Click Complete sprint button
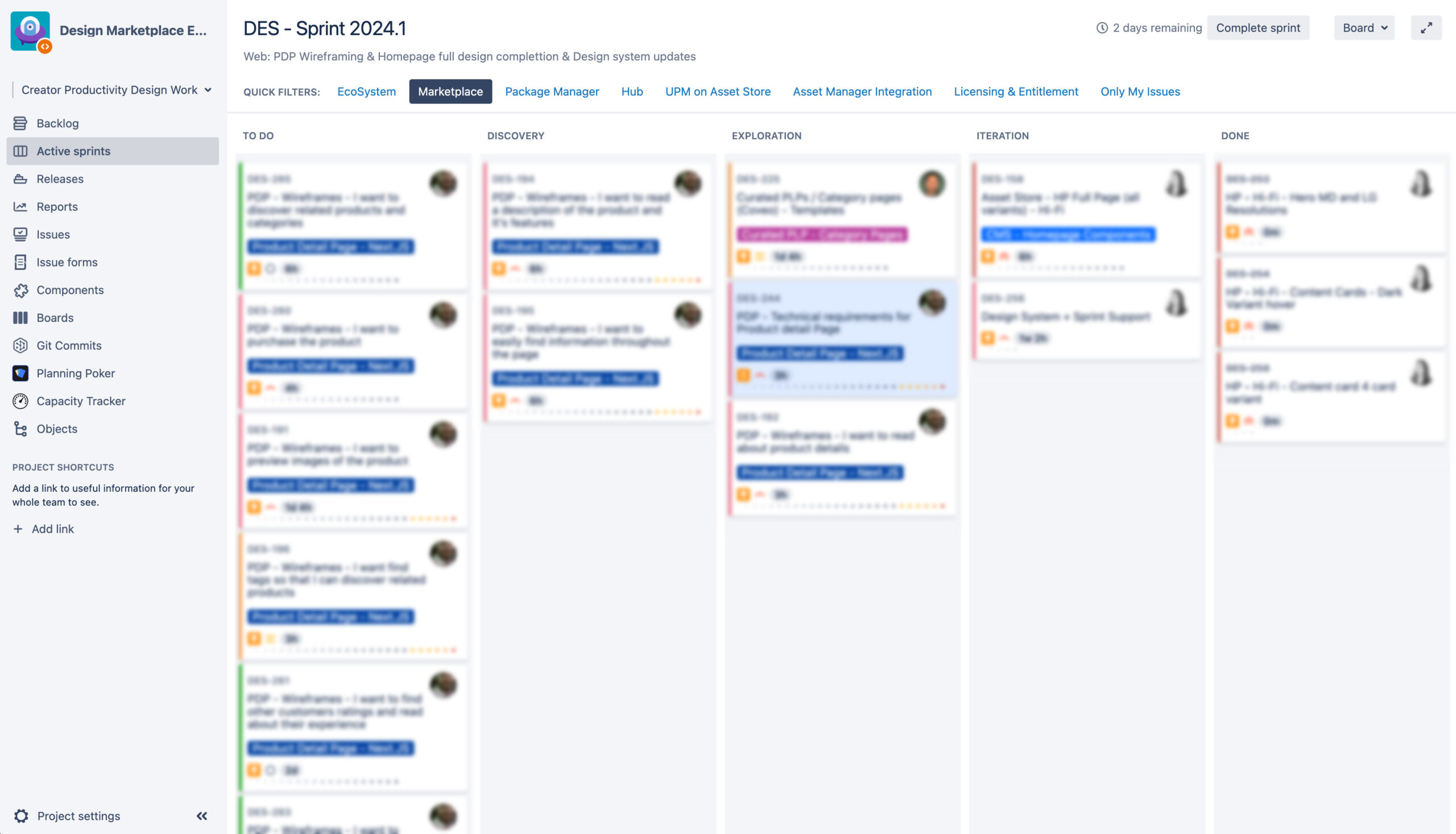 click(x=1258, y=27)
